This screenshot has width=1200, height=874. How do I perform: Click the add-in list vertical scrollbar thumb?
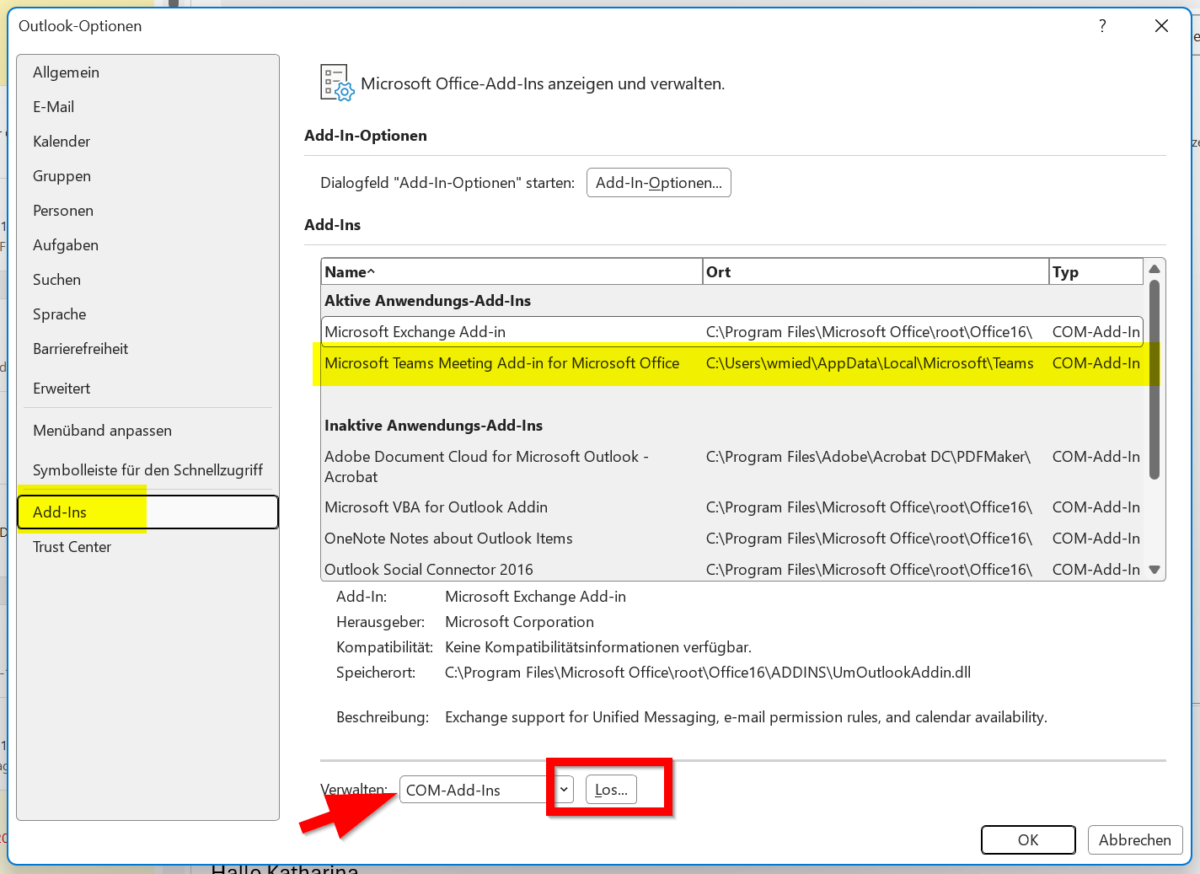tap(1155, 380)
